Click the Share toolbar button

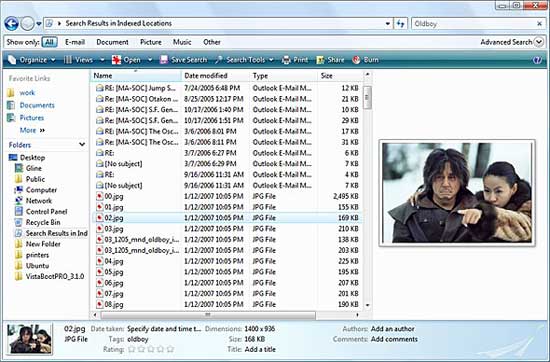(x=330, y=60)
